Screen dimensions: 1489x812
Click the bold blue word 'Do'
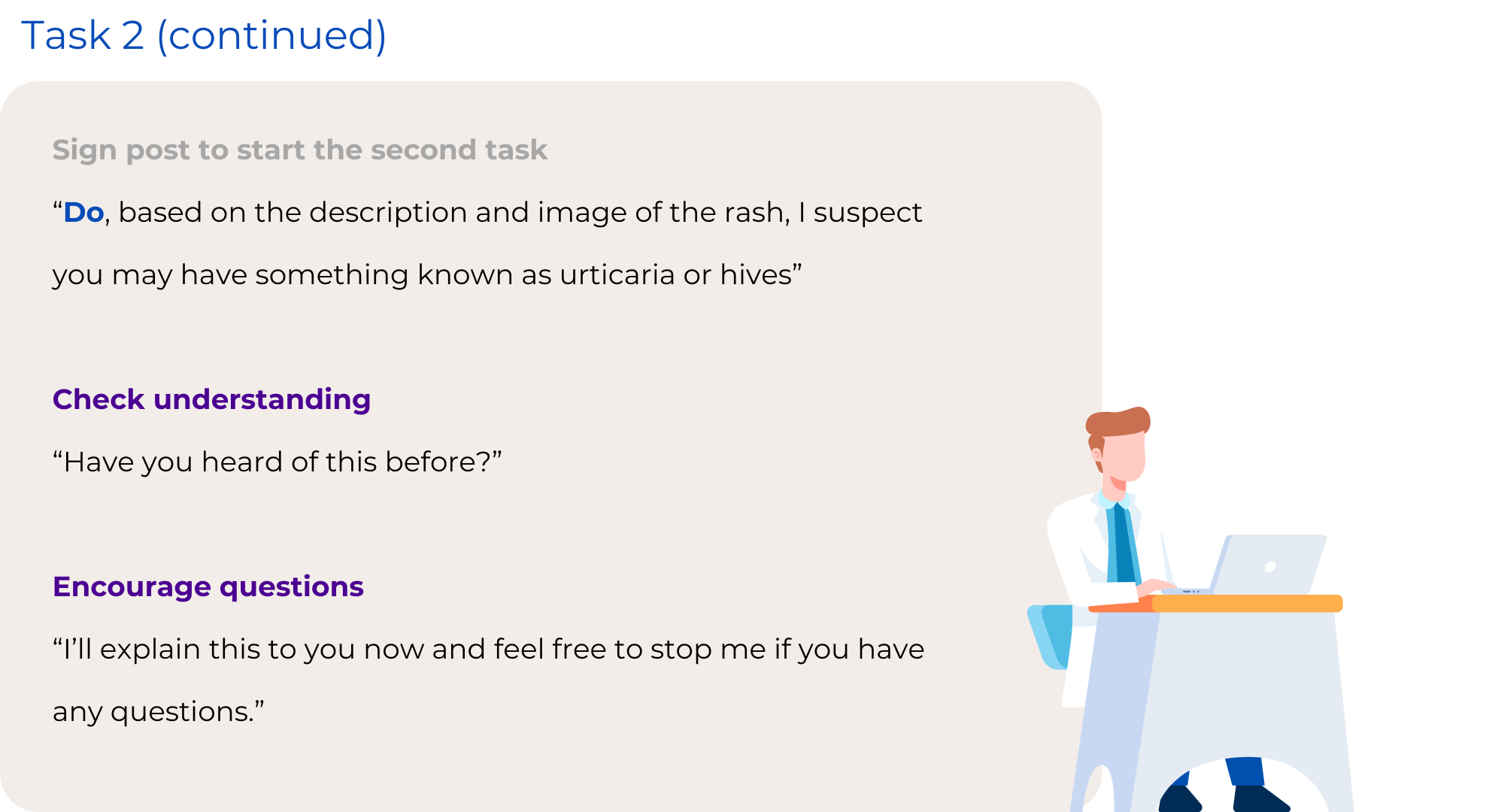pyautogui.click(x=83, y=213)
